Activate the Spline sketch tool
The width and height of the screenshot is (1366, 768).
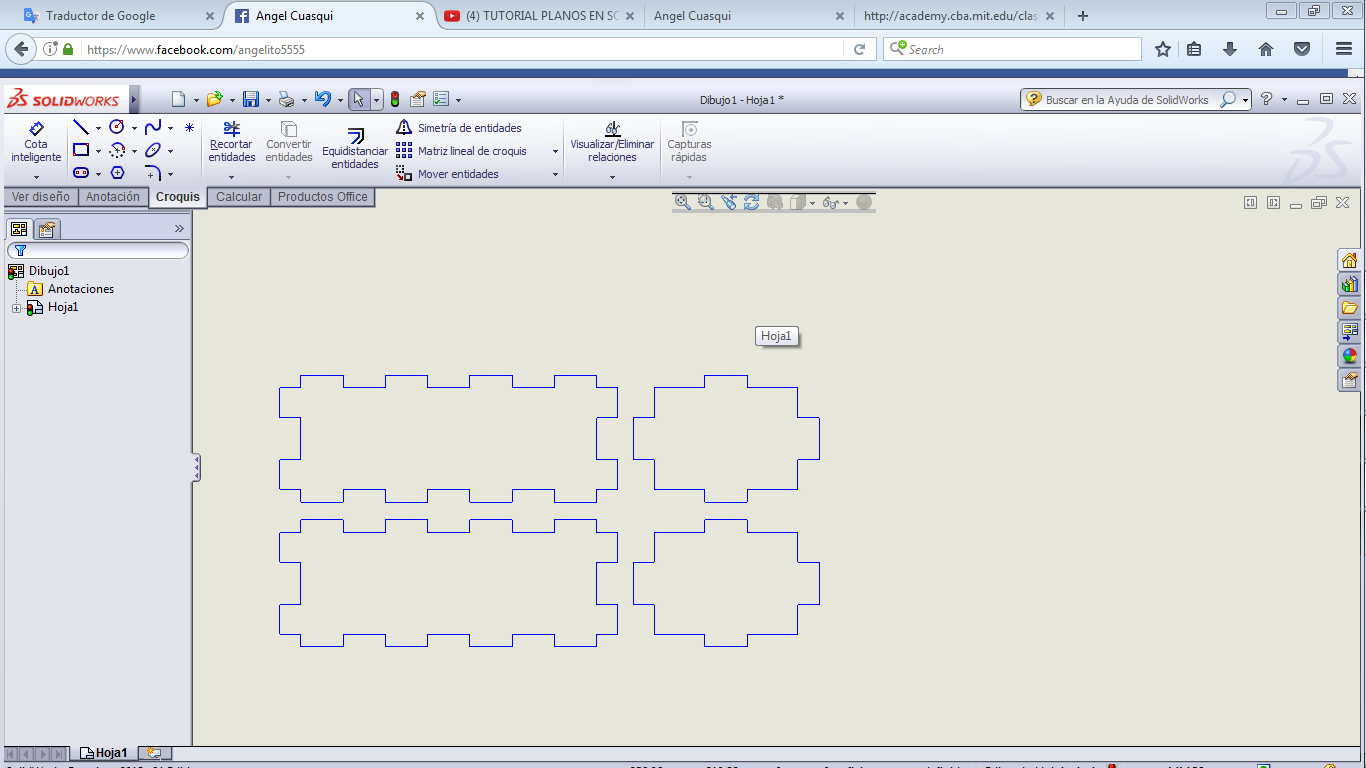[153, 127]
